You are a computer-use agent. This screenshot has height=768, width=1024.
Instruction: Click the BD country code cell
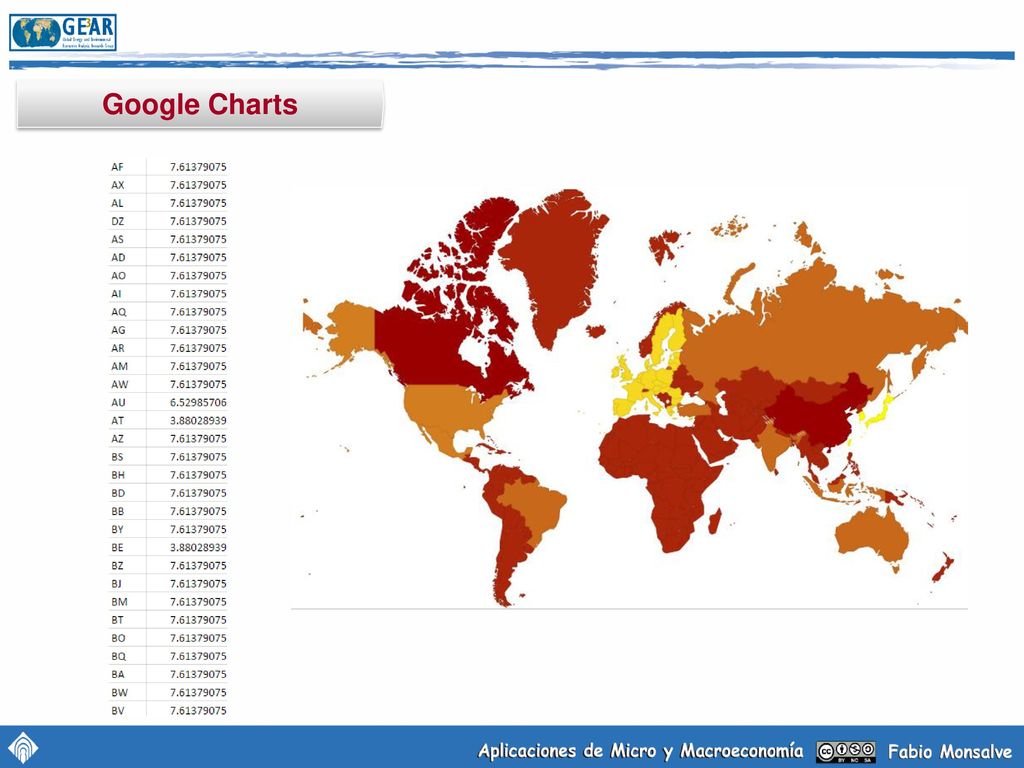118,494
